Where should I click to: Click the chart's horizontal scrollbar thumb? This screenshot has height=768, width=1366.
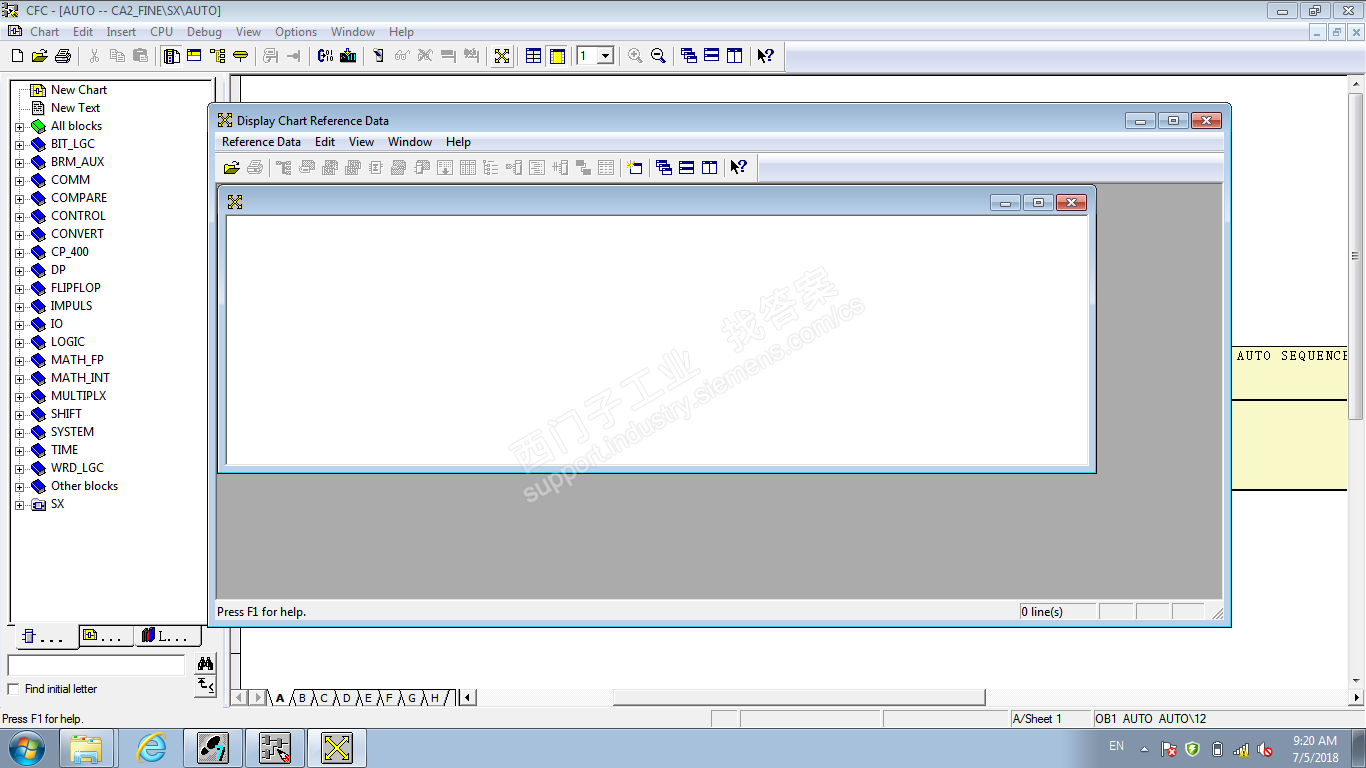tap(799, 697)
